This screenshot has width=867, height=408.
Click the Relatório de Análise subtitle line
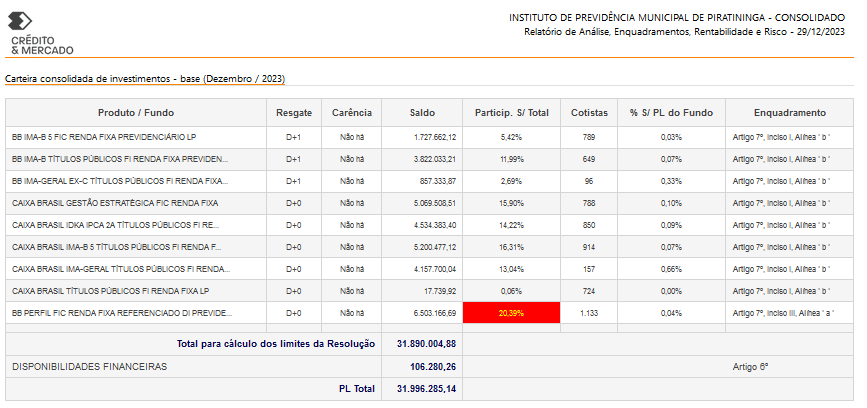pyautogui.click(x=684, y=32)
